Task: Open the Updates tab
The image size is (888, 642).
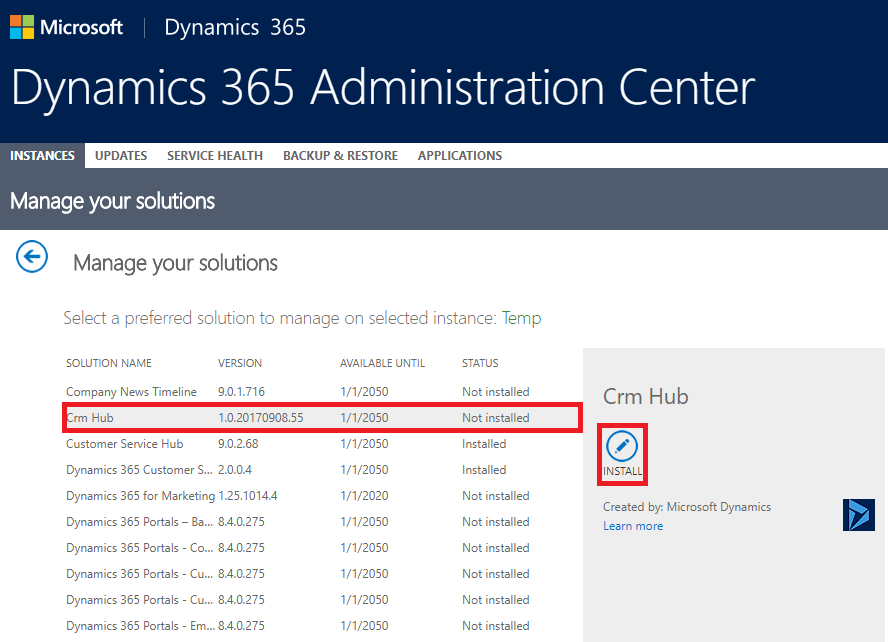Action: click(x=121, y=156)
